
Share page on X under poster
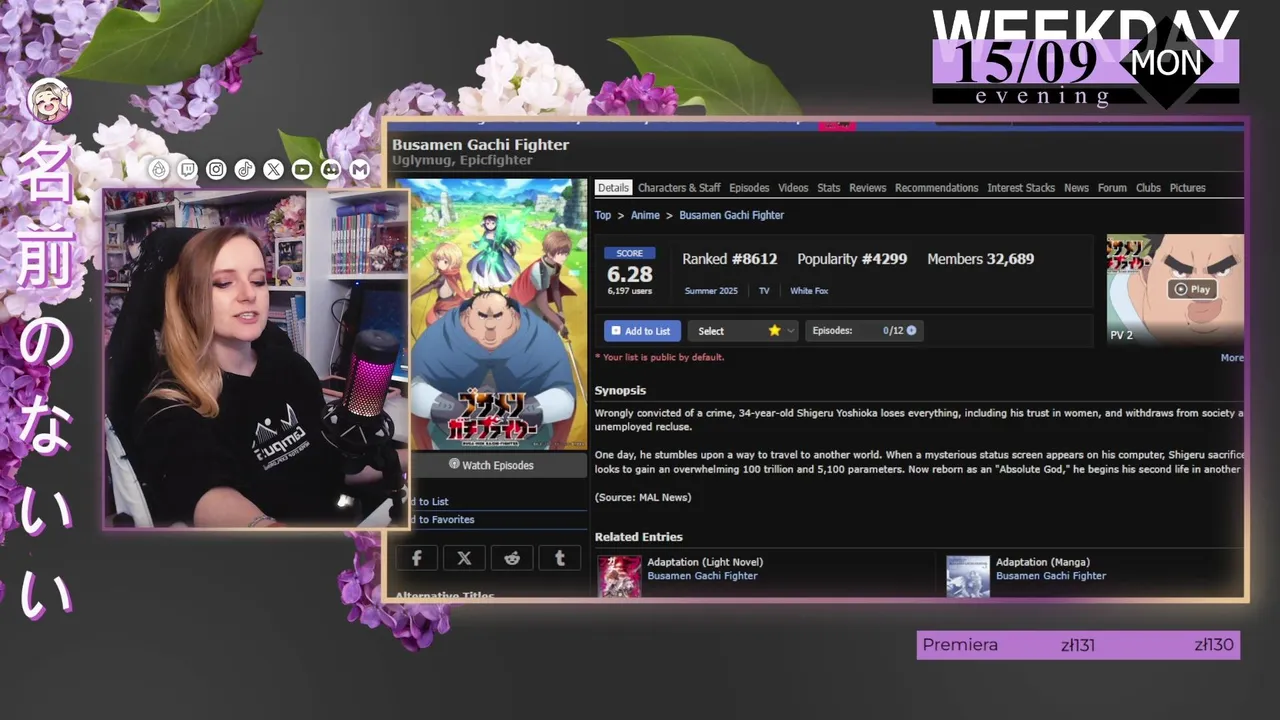[464, 558]
